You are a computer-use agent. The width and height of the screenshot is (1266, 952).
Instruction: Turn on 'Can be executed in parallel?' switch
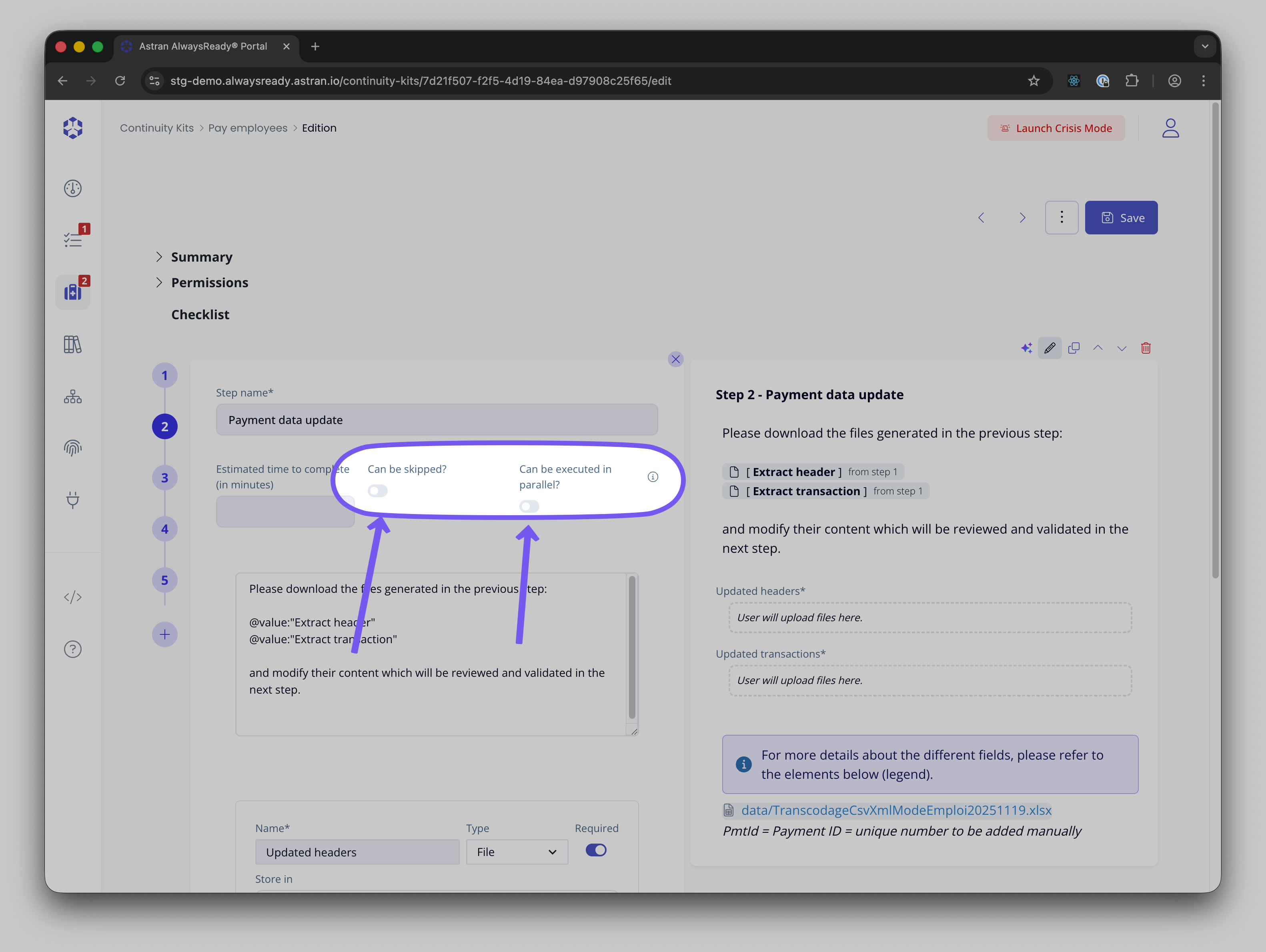tap(529, 506)
